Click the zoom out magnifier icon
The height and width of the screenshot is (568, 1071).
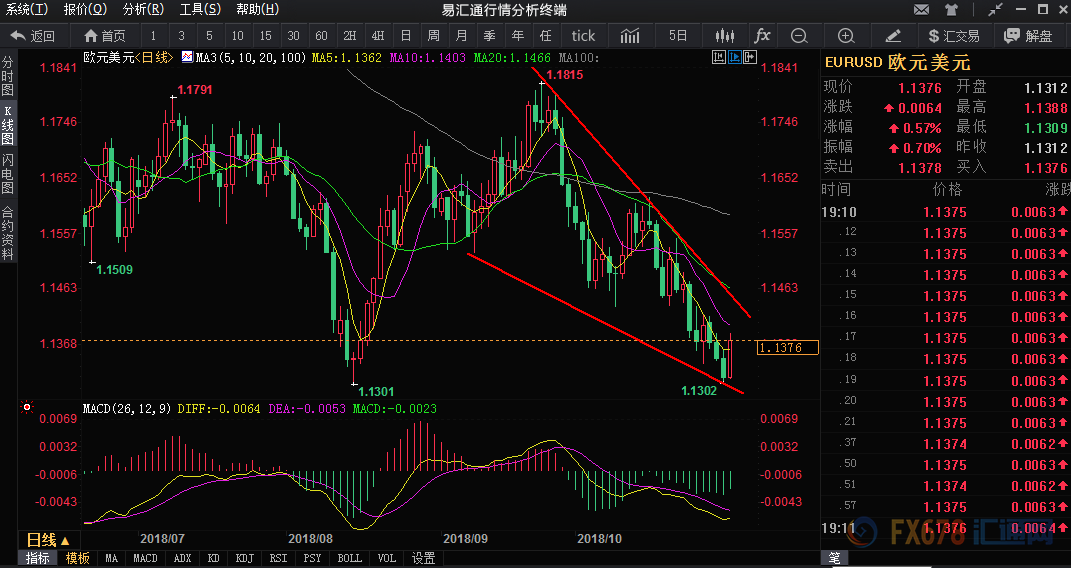tap(799, 36)
